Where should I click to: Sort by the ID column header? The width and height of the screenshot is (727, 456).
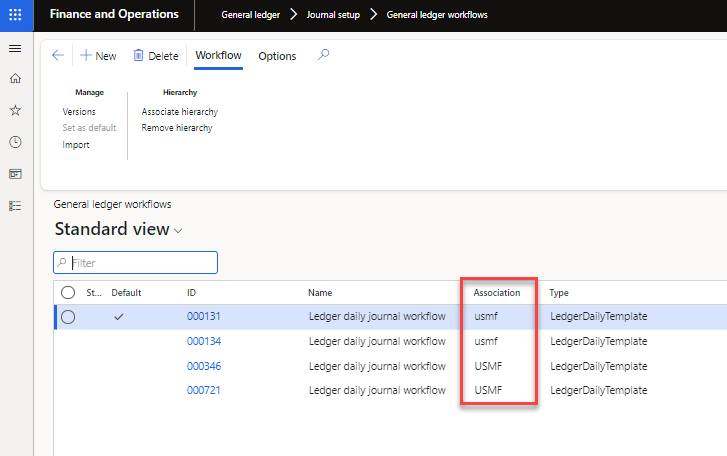pos(191,293)
